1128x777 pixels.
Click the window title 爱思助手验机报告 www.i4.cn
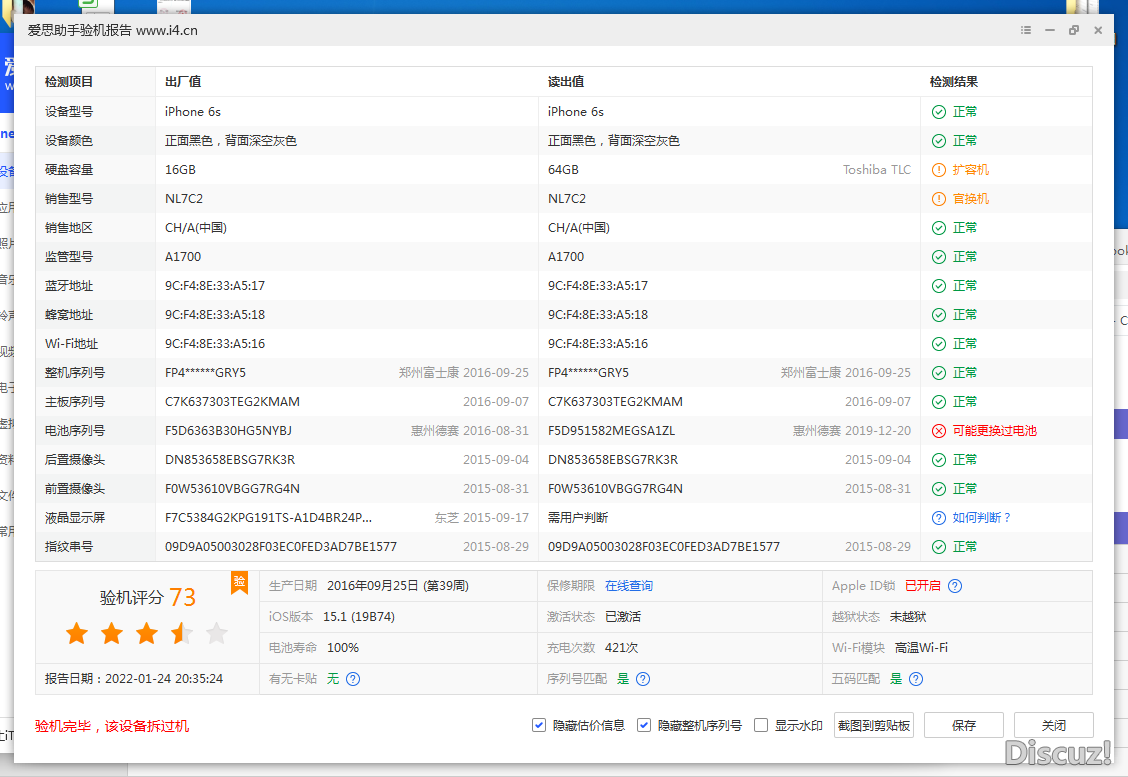point(112,30)
